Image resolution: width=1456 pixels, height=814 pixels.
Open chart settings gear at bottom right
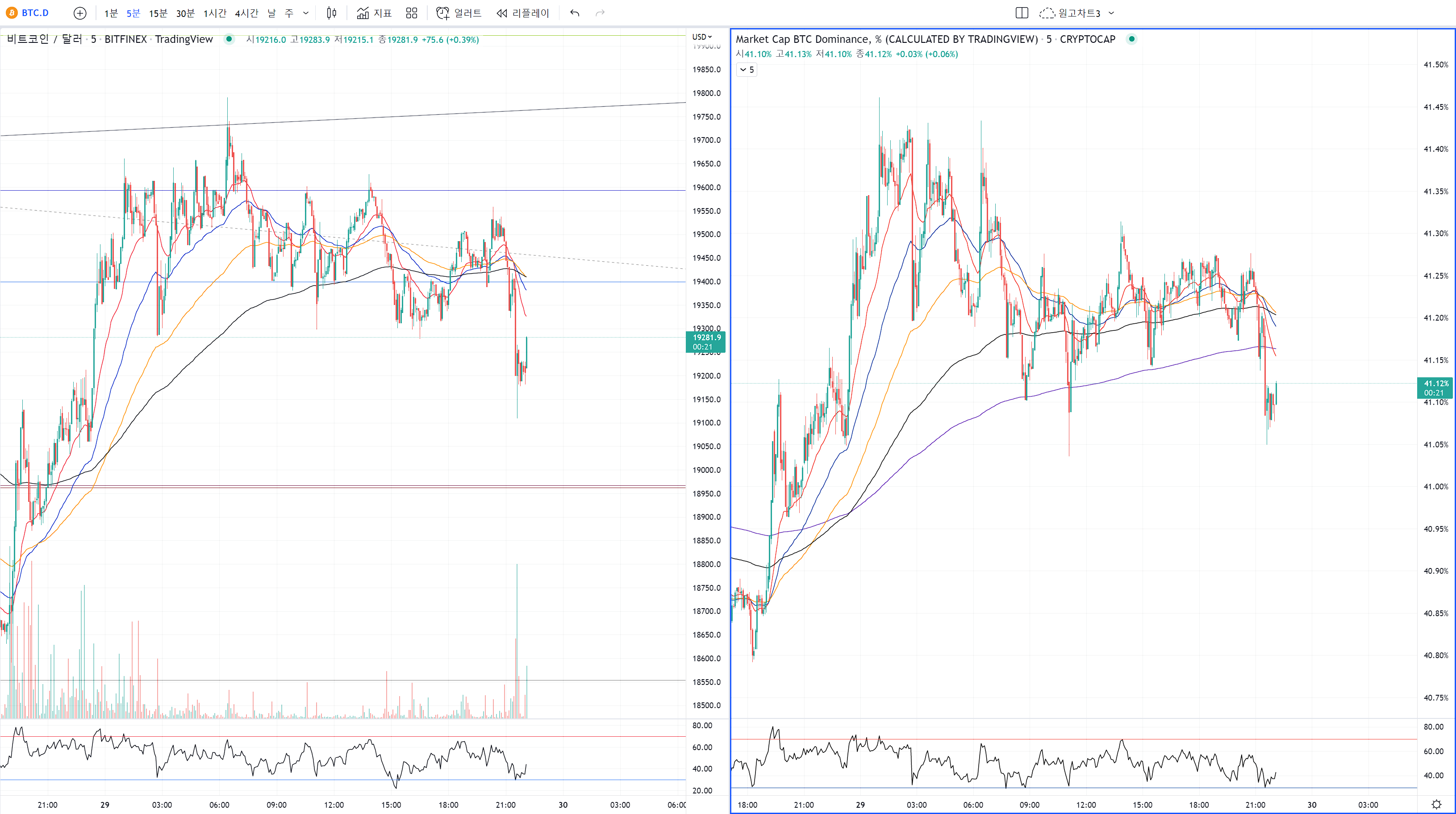(1436, 804)
